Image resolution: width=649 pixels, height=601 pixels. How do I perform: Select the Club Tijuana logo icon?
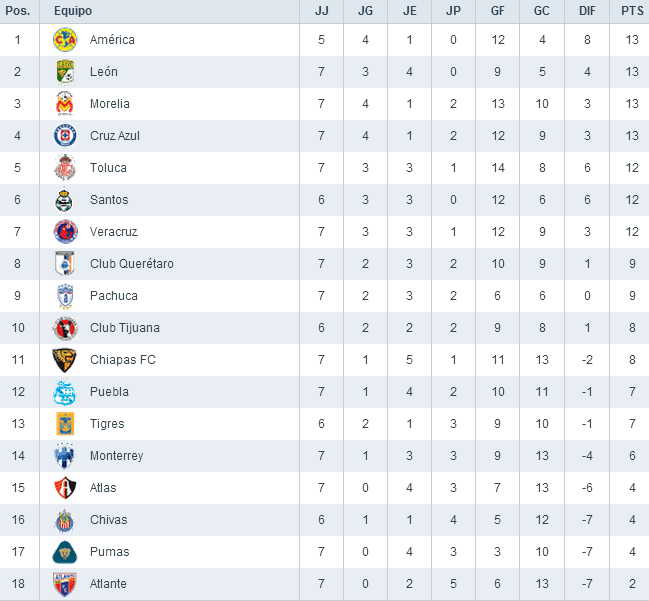click(65, 328)
